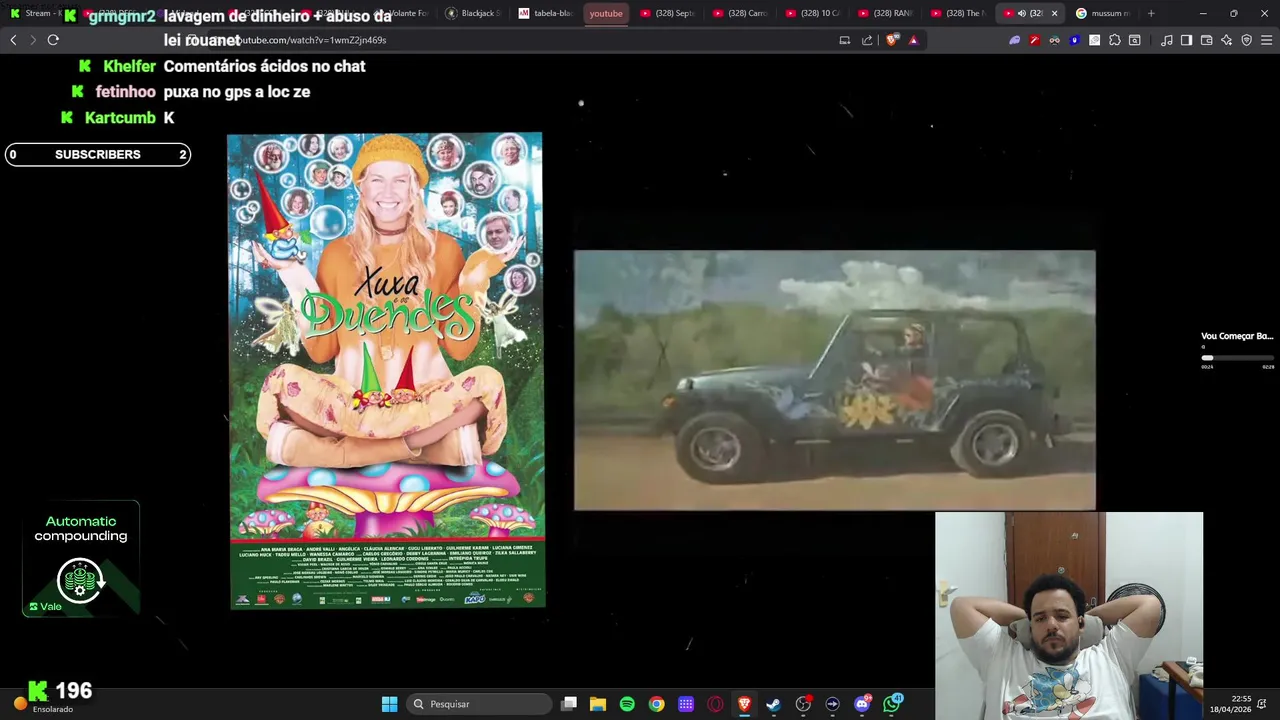
Task: Open the Leo AI sparkle icon
Action: coord(1226,40)
